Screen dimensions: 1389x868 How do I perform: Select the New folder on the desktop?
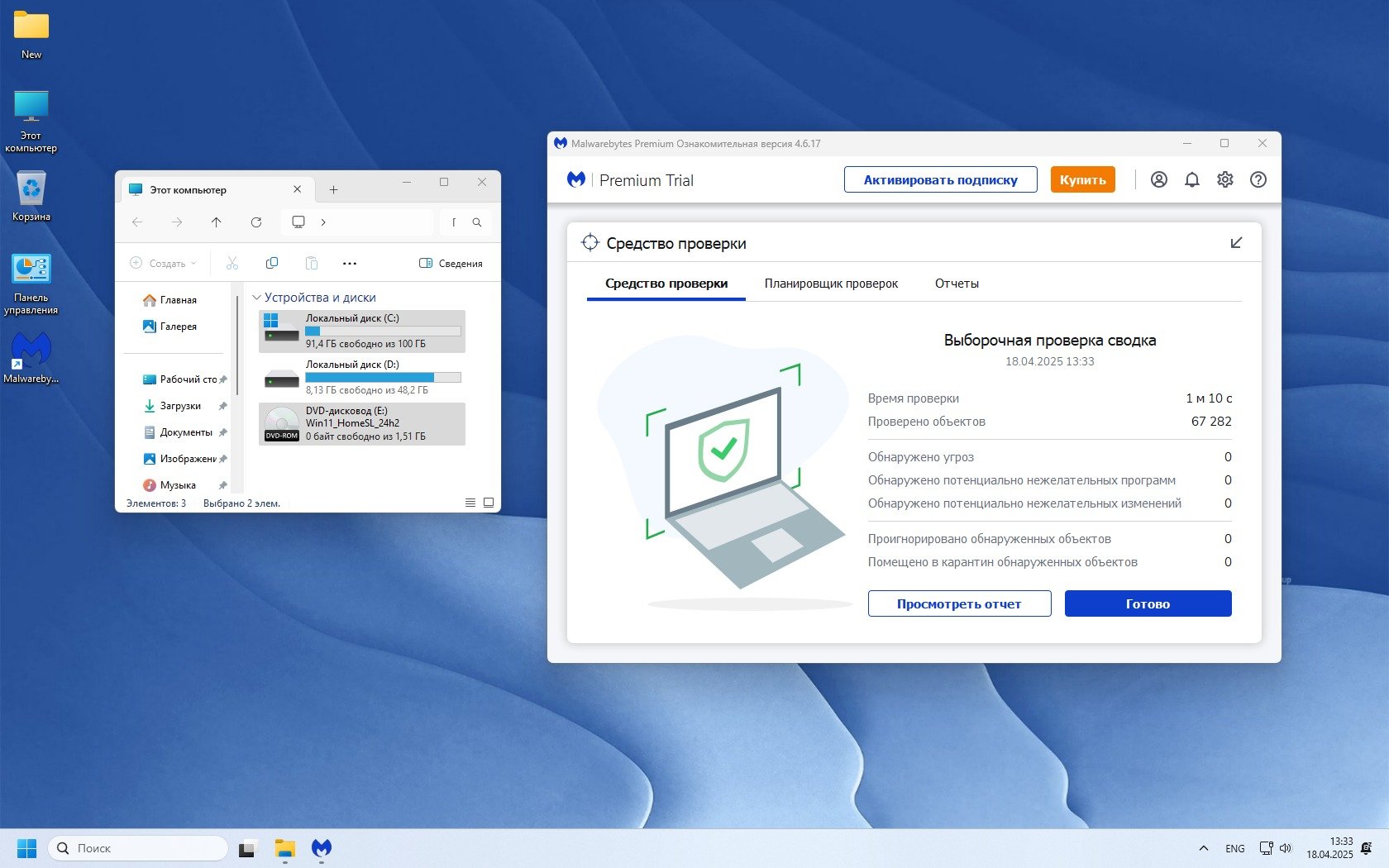[31, 36]
